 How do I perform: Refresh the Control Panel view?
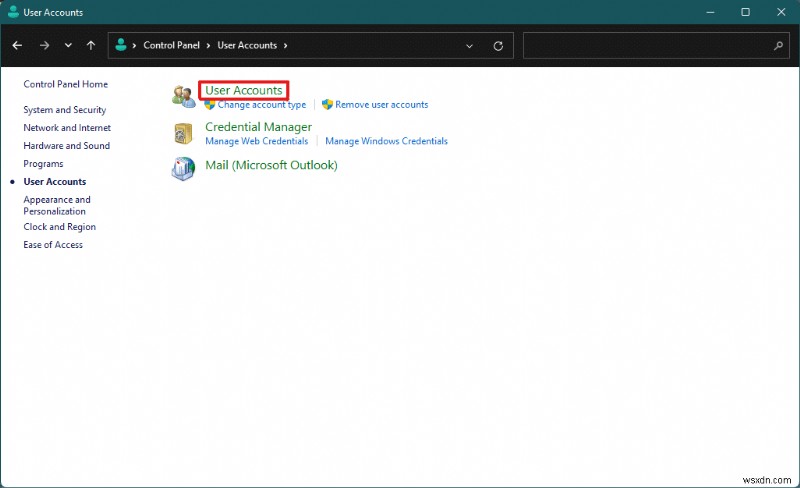[498, 46]
